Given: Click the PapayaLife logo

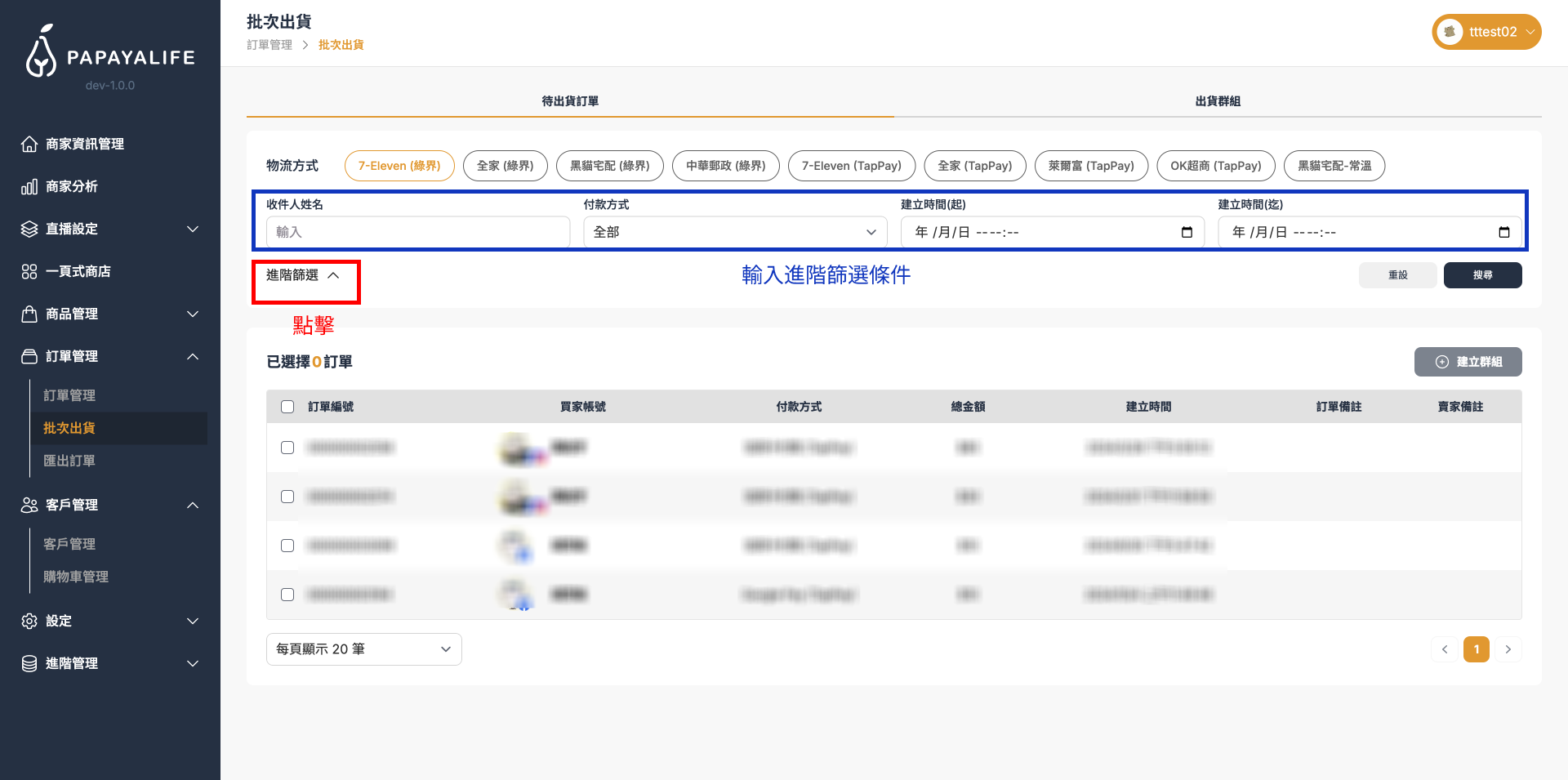Looking at the screenshot, I should pyautogui.click(x=110, y=53).
